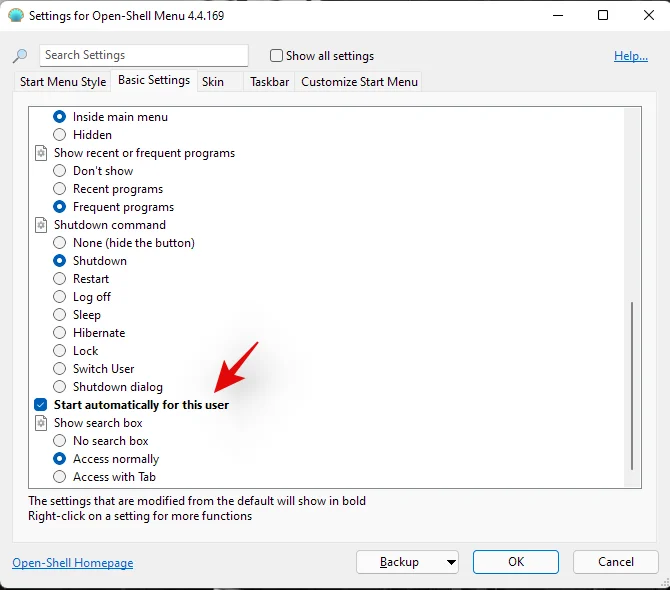Click the Backup button
Image resolution: width=670 pixels, height=590 pixels.
[399, 562]
